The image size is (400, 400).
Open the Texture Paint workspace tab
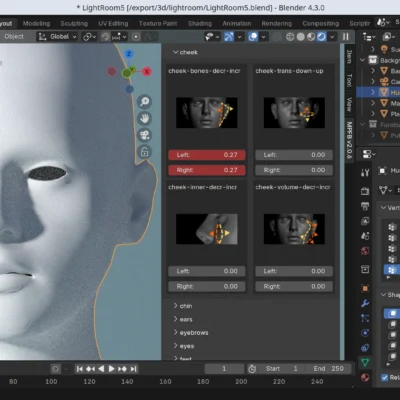click(158, 23)
